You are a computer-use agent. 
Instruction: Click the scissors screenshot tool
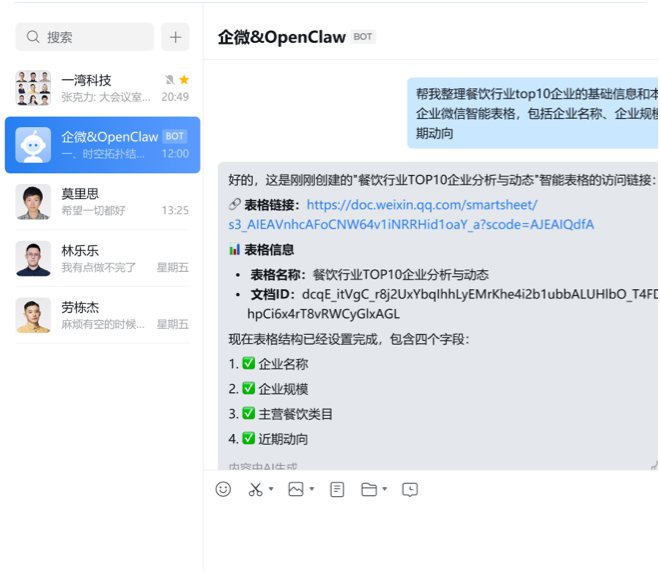click(x=255, y=489)
